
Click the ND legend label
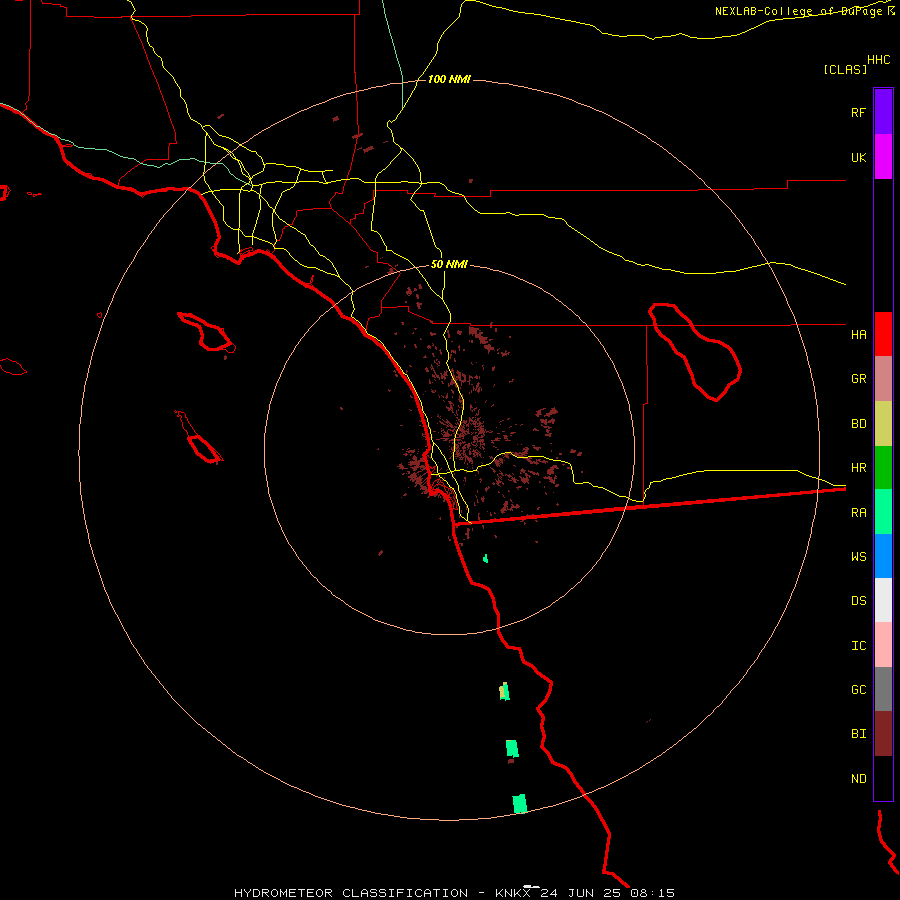click(x=858, y=779)
